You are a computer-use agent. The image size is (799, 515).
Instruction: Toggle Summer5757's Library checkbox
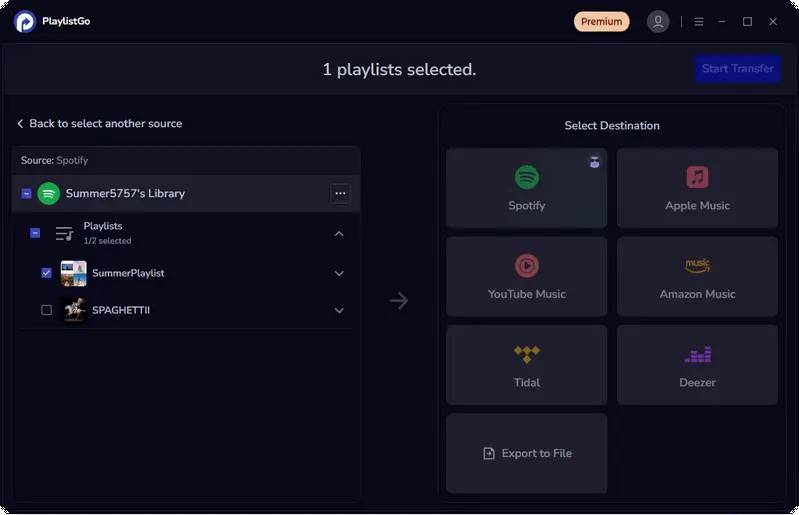tap(26, 194)
